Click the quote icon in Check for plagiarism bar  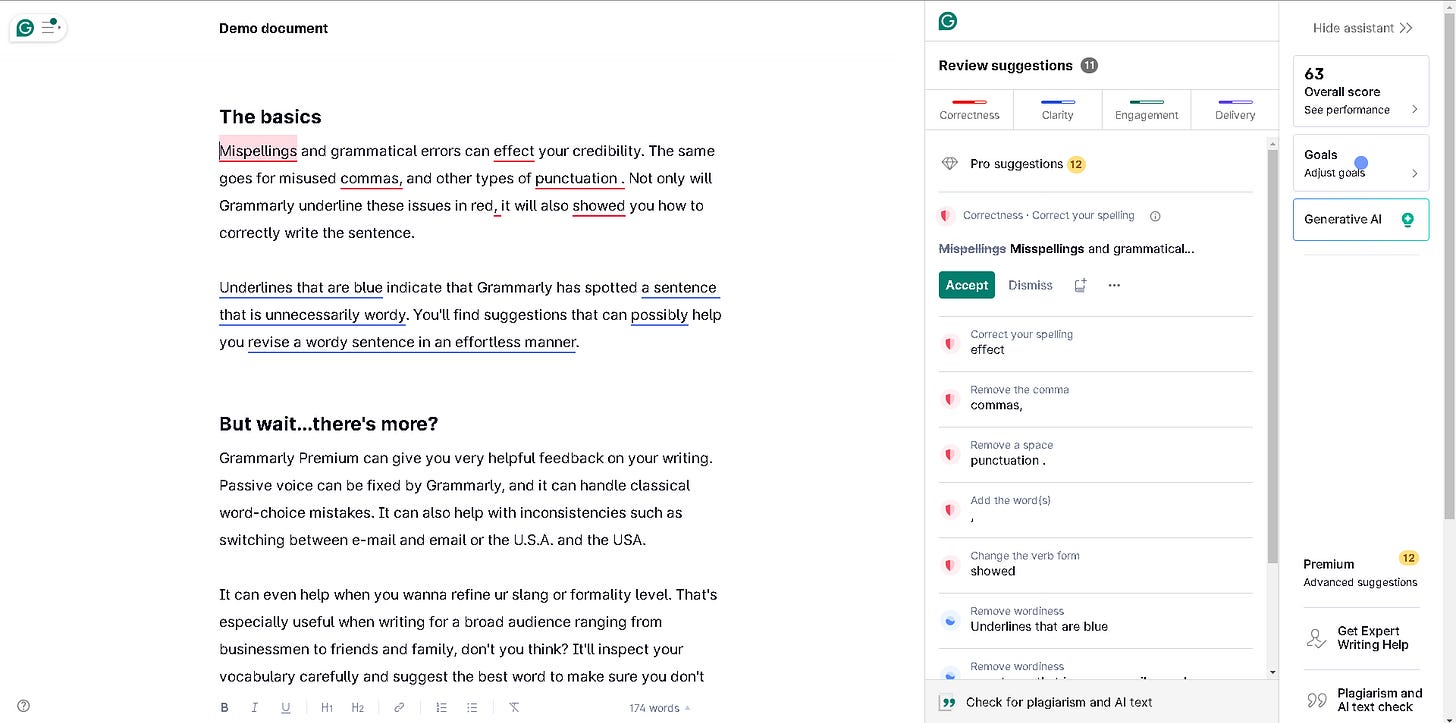pyautogui.click(x=947, y=702)
